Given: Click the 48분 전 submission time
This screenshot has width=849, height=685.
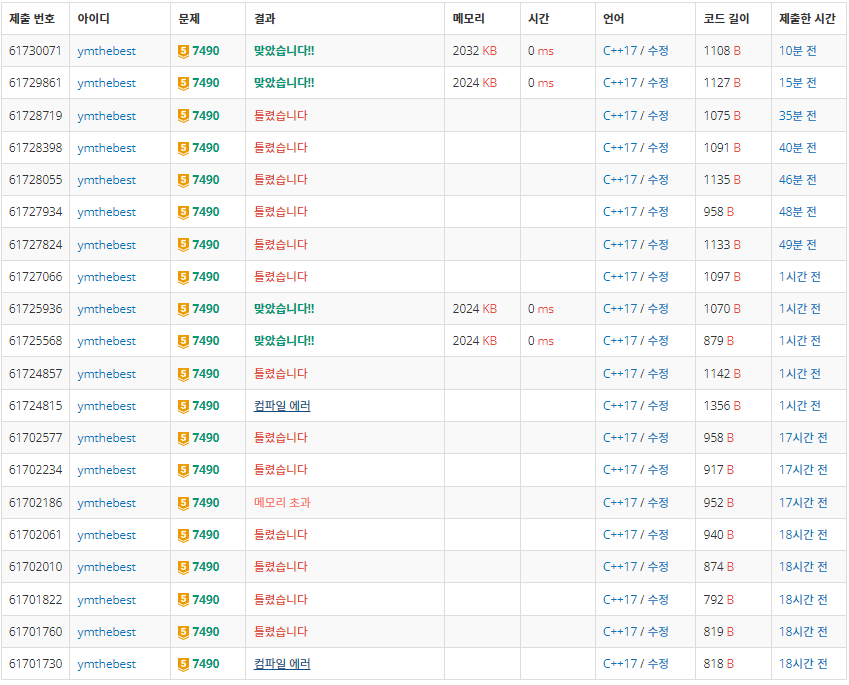Looking at the screenshot, I should [797, 212].
